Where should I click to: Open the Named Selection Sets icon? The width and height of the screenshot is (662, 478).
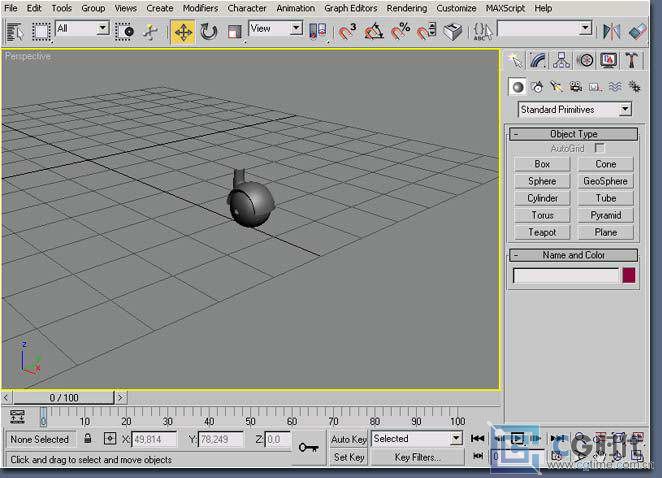[482, 32]
